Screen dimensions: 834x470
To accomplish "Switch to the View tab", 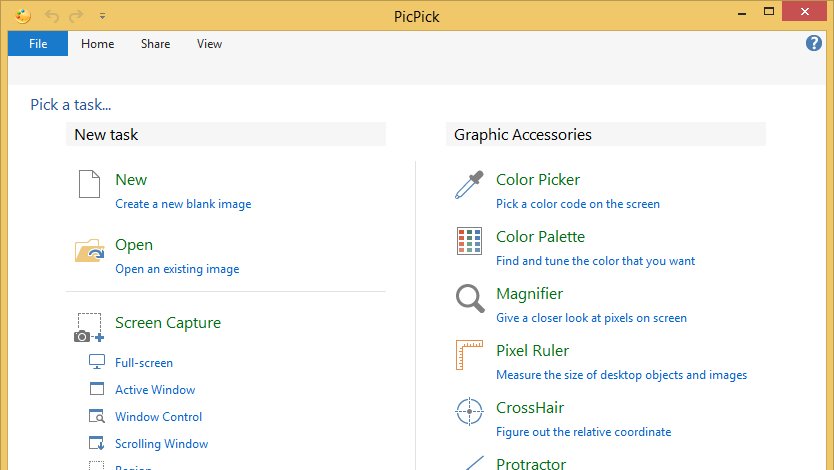I will (x=209, y=44).
